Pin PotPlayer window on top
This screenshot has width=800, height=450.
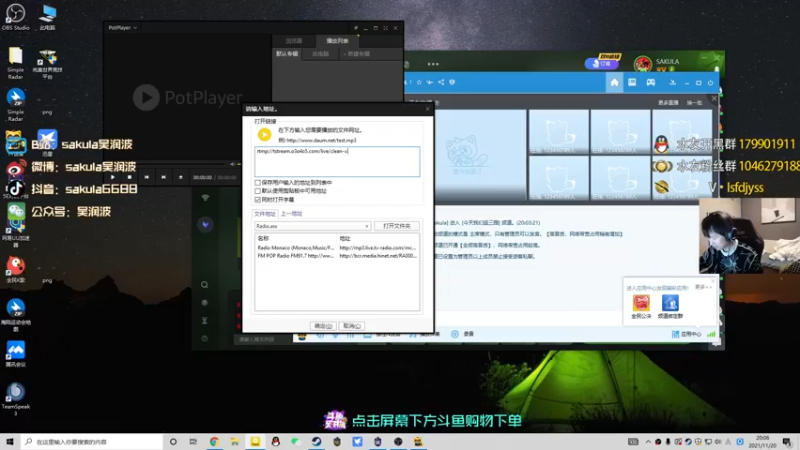click(x=356, y=28)
